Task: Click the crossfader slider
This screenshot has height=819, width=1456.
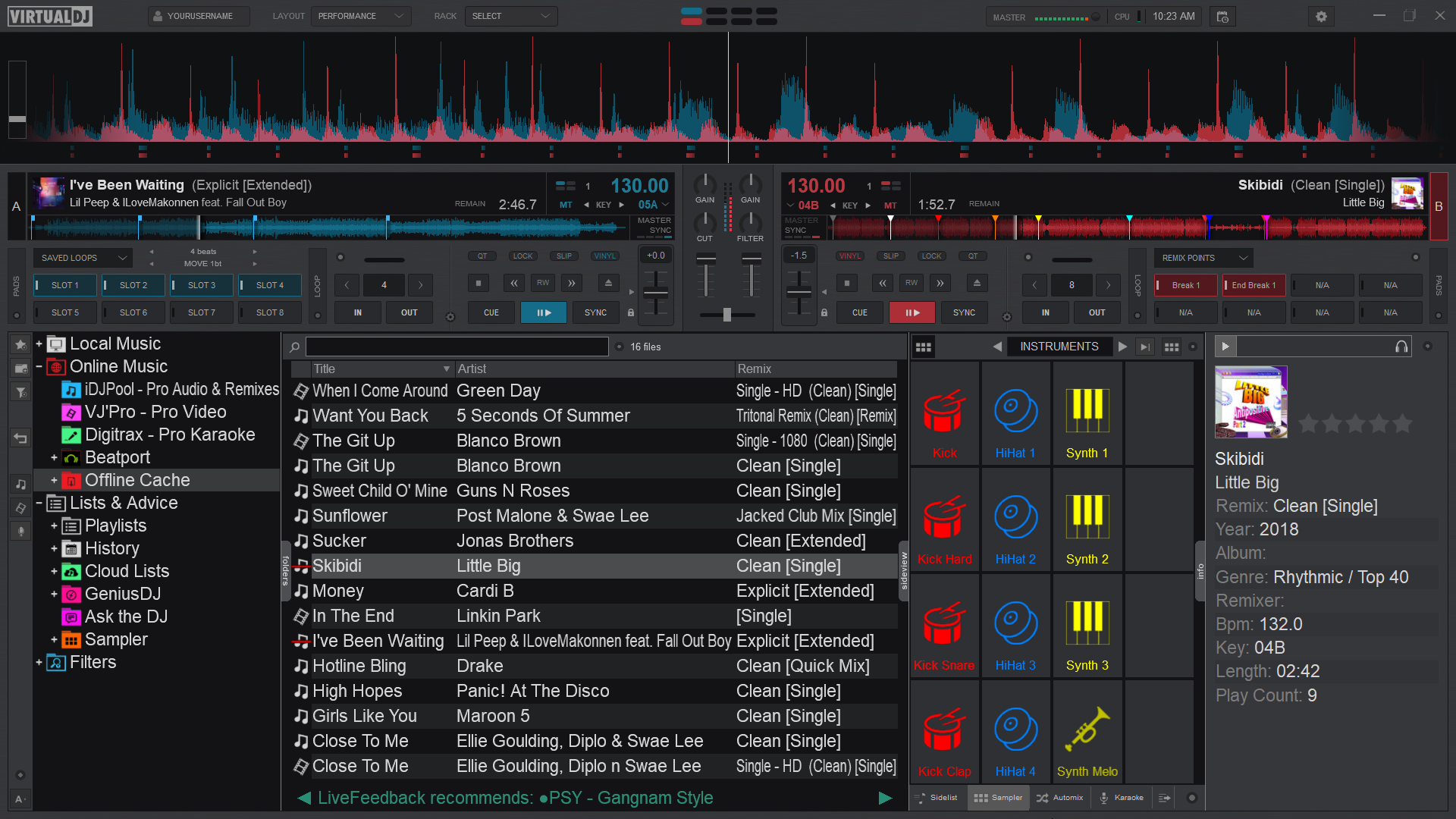Action: [726, 314]
